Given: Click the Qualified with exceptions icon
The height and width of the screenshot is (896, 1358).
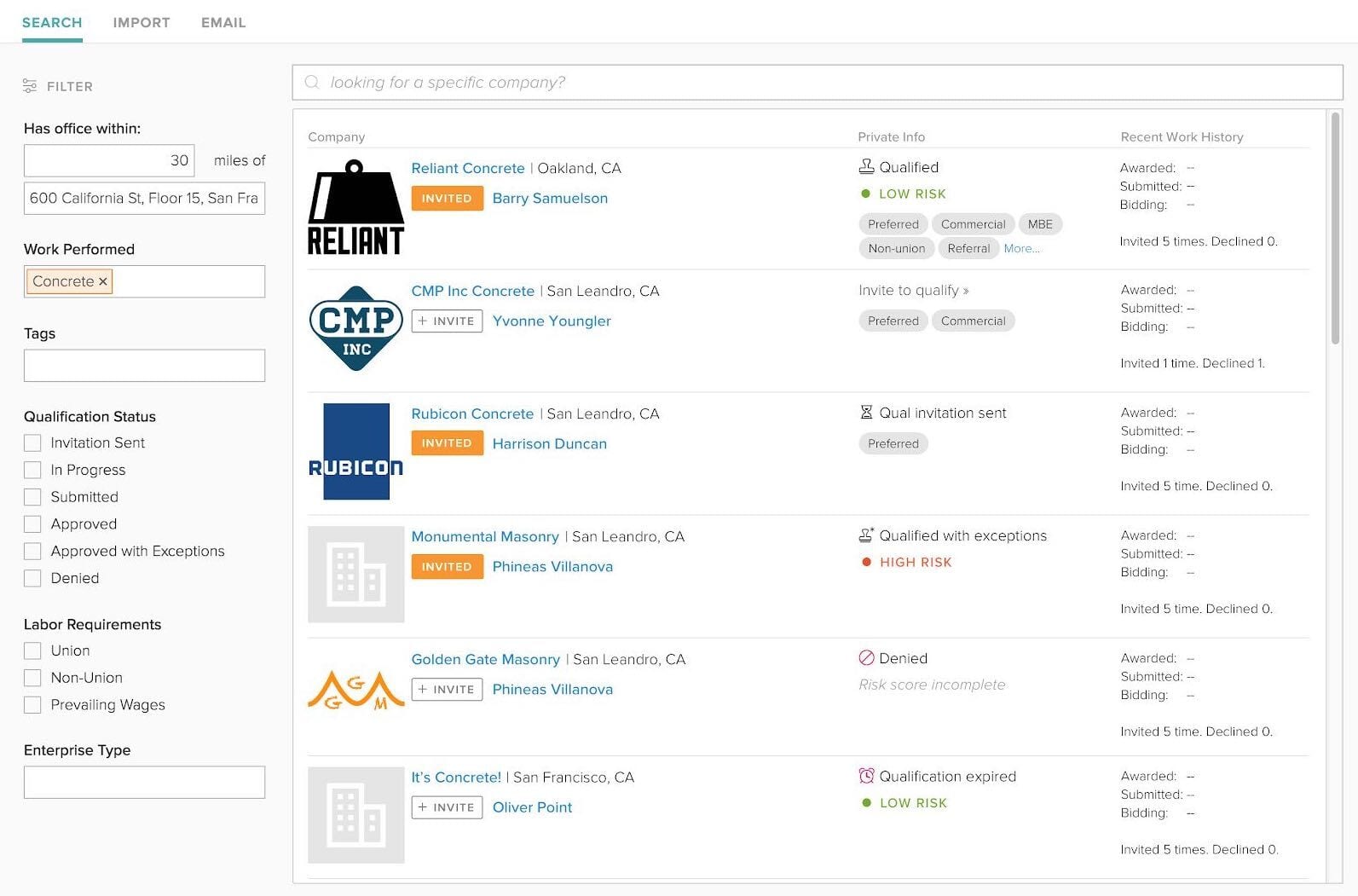Looking at the screenshot, I should (866, 535).
